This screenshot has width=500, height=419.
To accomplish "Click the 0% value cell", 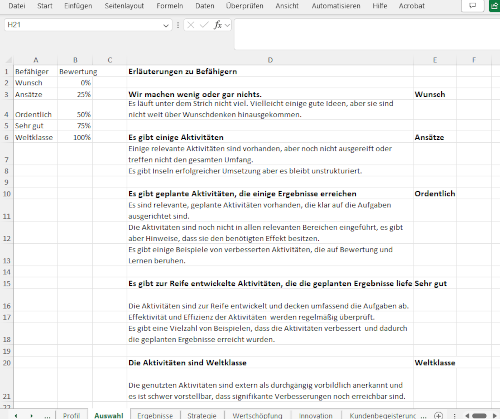I will 75,83.
